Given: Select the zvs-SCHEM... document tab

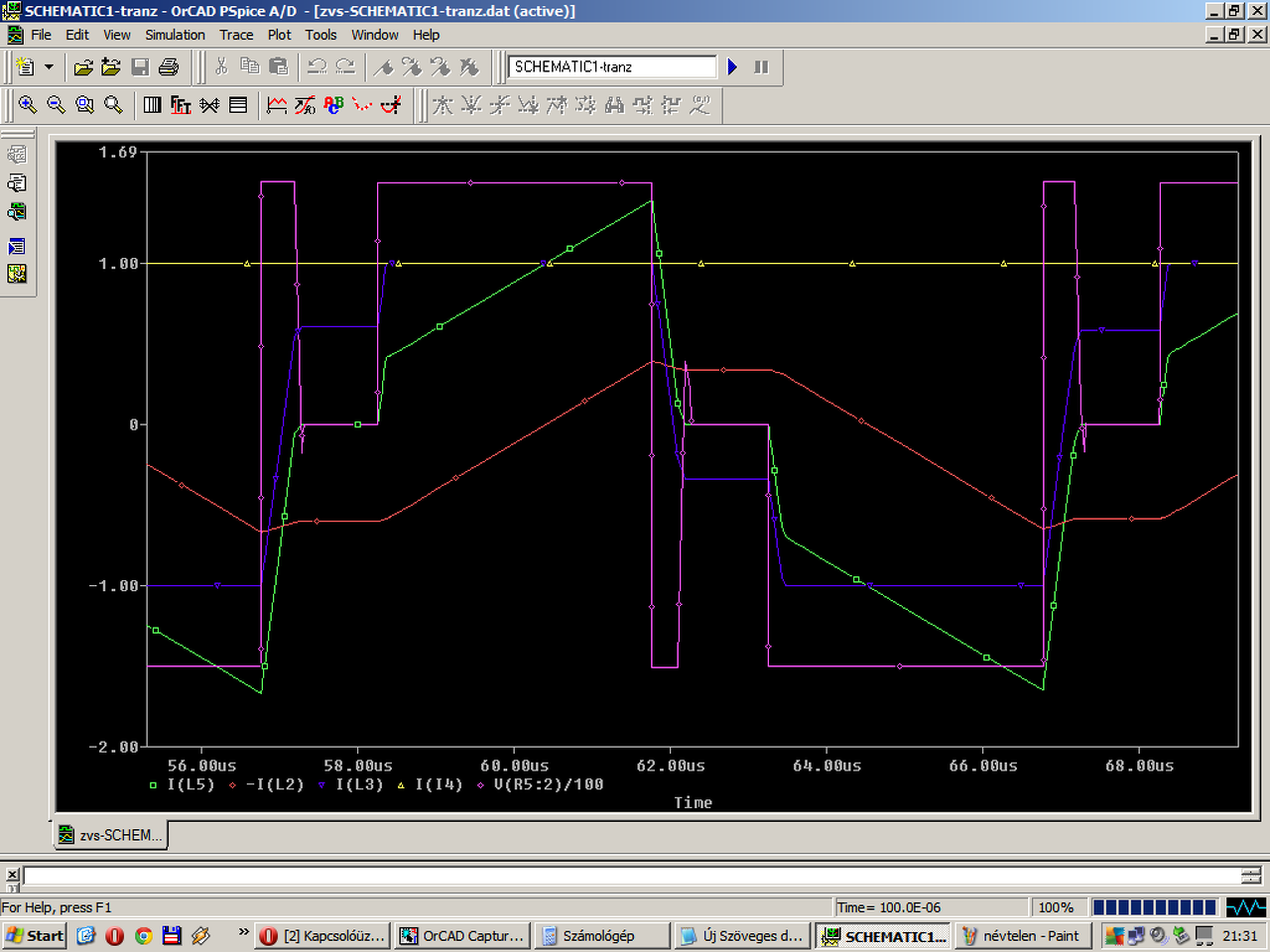Looking at the screenshot, I should pos(110,835).
